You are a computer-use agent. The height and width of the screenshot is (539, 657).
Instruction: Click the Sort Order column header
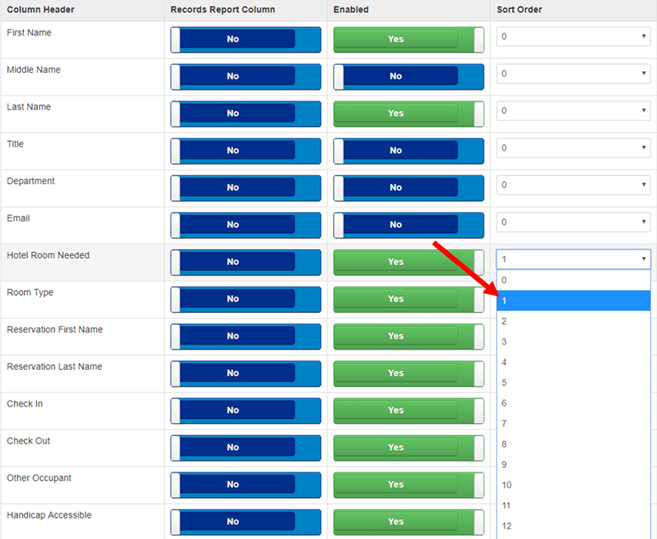click(x=519, y=9)
